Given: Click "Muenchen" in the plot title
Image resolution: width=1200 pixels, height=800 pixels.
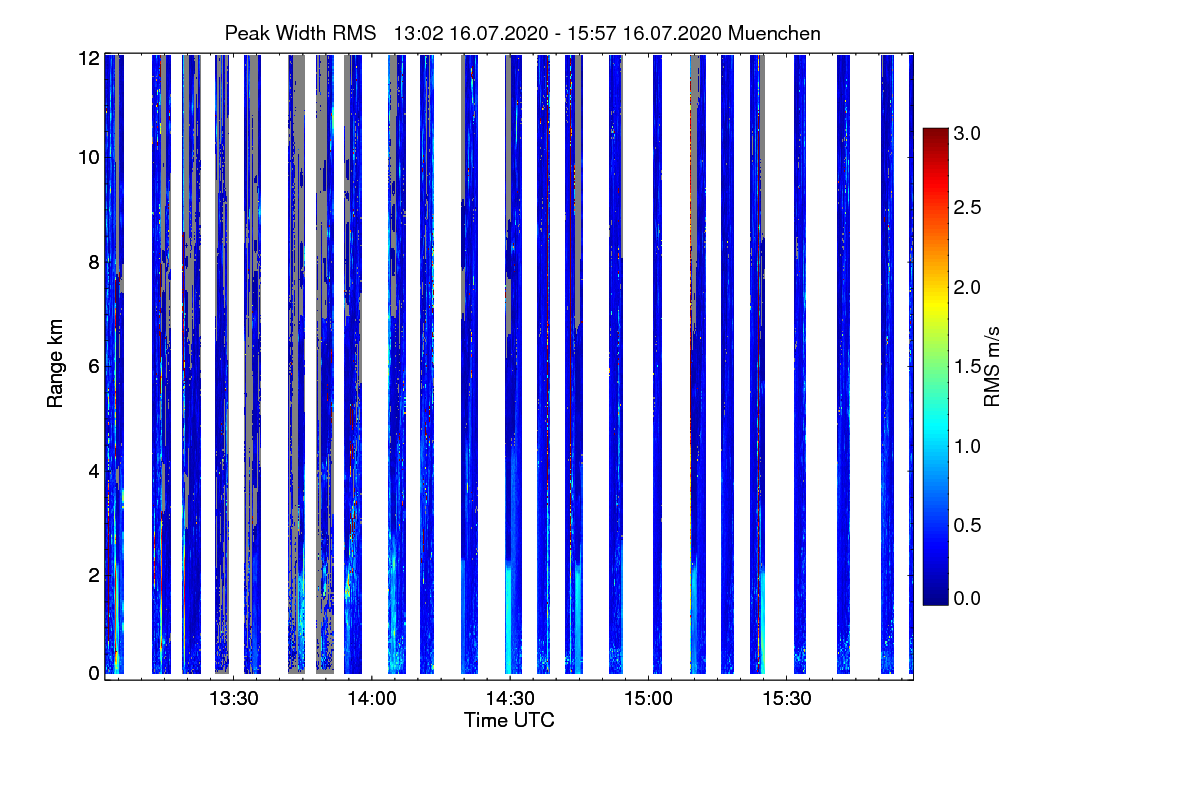Looking at the screenshot, I should 774,33.
